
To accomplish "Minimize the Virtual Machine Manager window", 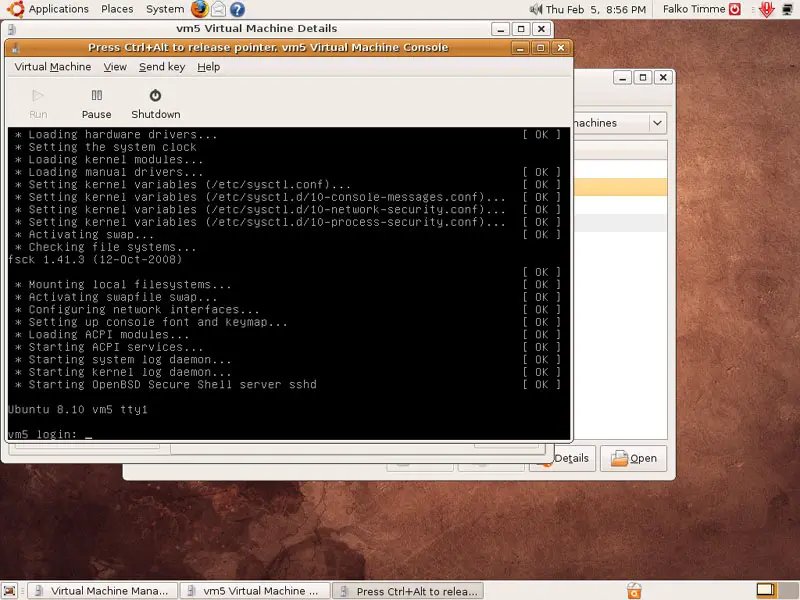I will coord(622,78).
